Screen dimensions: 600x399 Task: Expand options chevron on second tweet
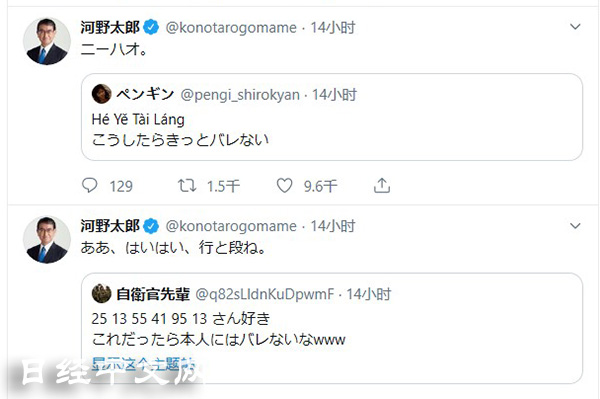click(575, 226)
